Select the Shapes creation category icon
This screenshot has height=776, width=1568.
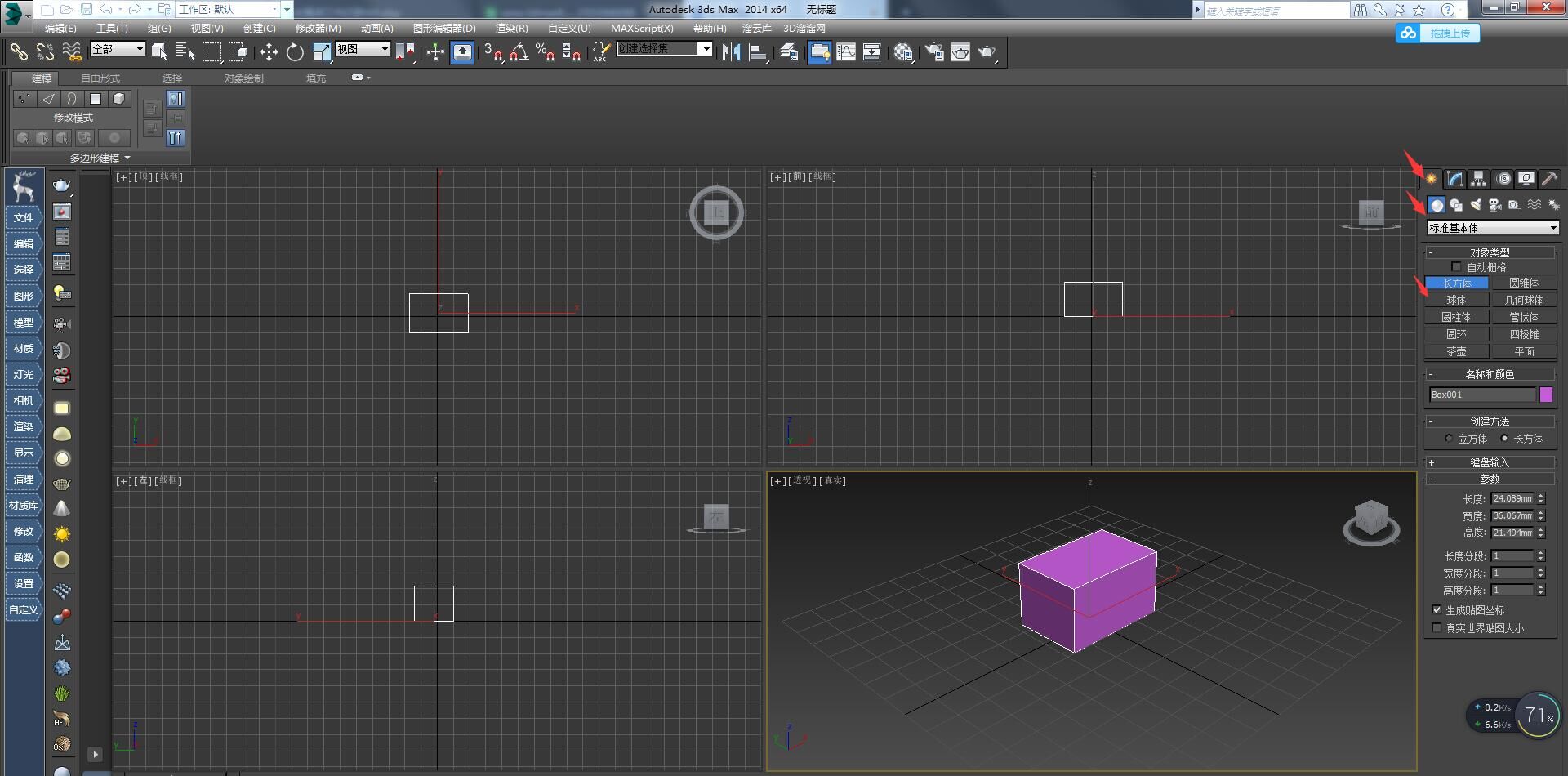(x=1454, y=205)
